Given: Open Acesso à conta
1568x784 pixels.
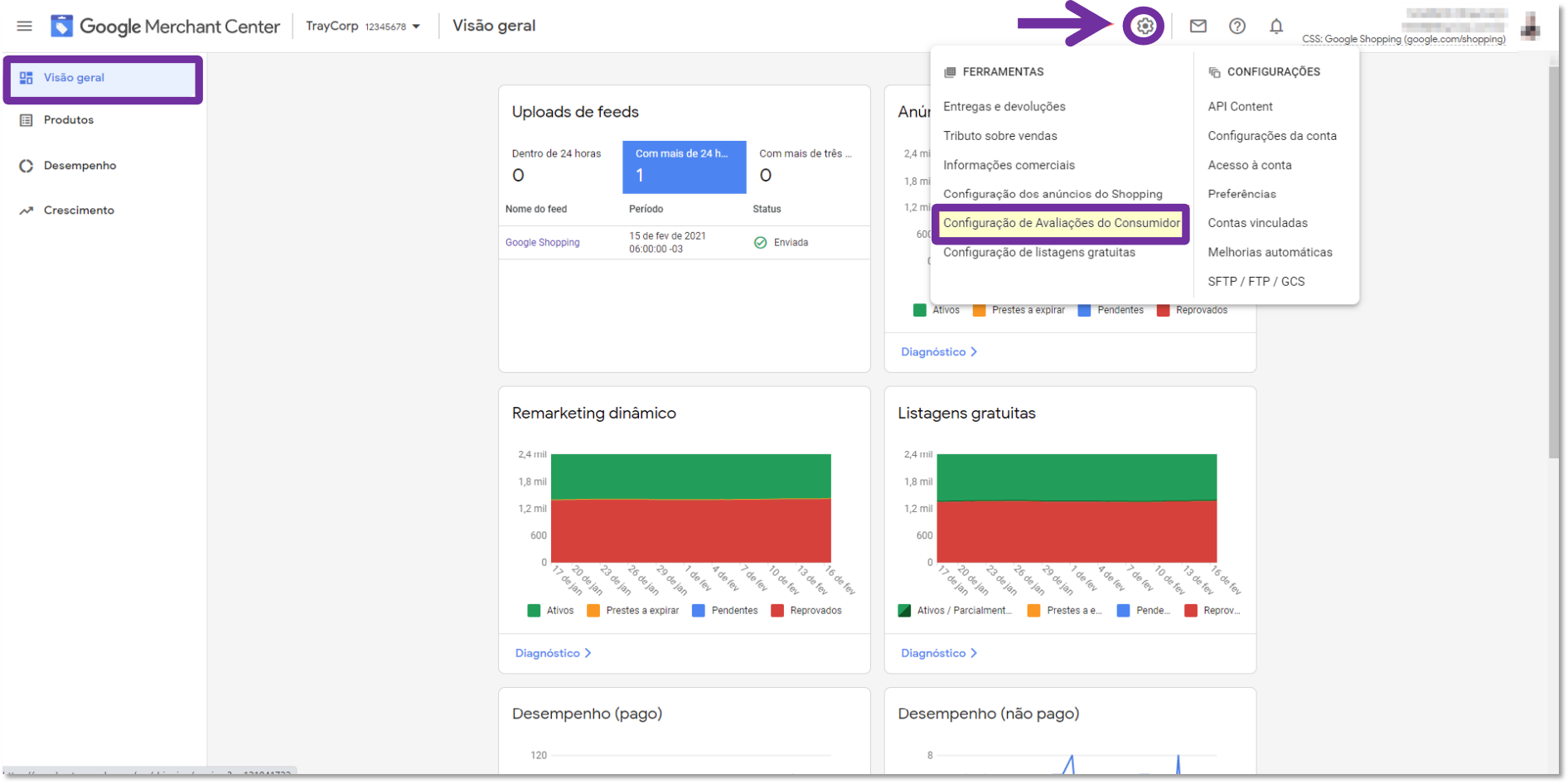Looking at the screenshot, I should pyautogui.click(x=1250, y=165).
